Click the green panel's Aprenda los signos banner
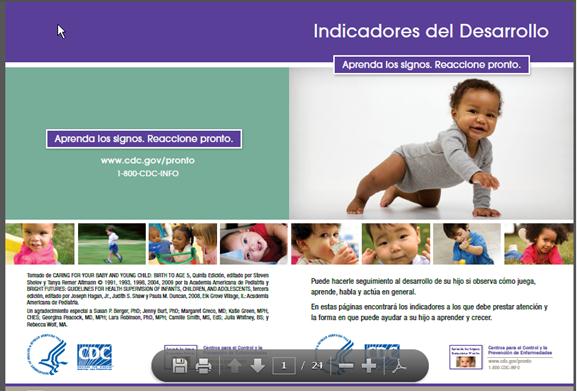Viewport: 577px width, 392px height. [144, 139]
